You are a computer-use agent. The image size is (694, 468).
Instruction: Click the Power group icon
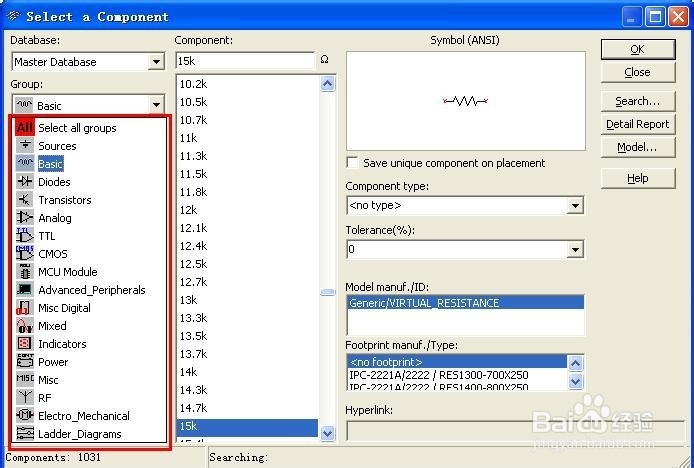(25, 362)
